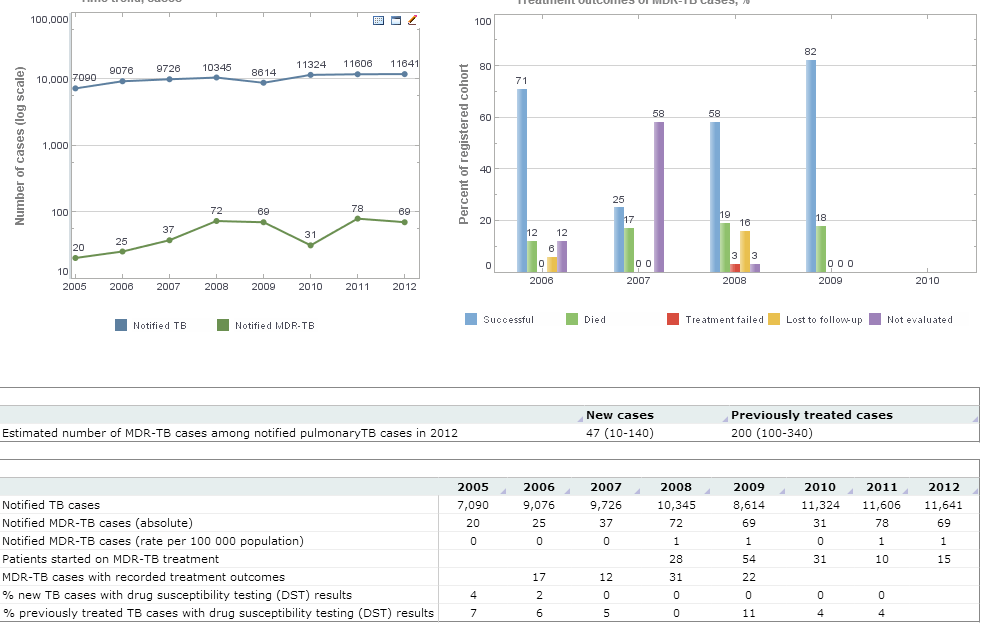Screen dimensions: 991x636
Task: Click the Notified MDR-TB cases (absolute) row label
Action: (97, 523)
